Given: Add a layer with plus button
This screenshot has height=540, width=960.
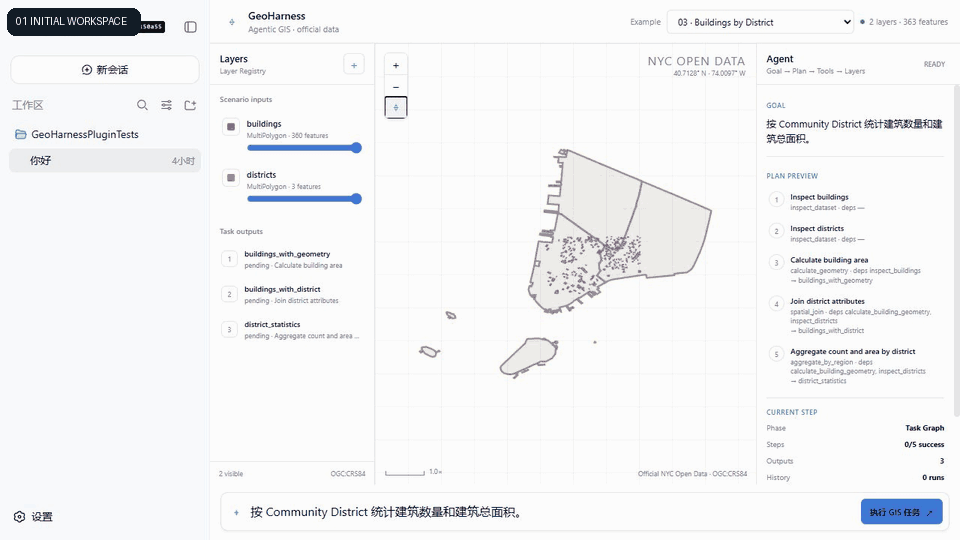Looking at the screenshot, I should (354, 65).
